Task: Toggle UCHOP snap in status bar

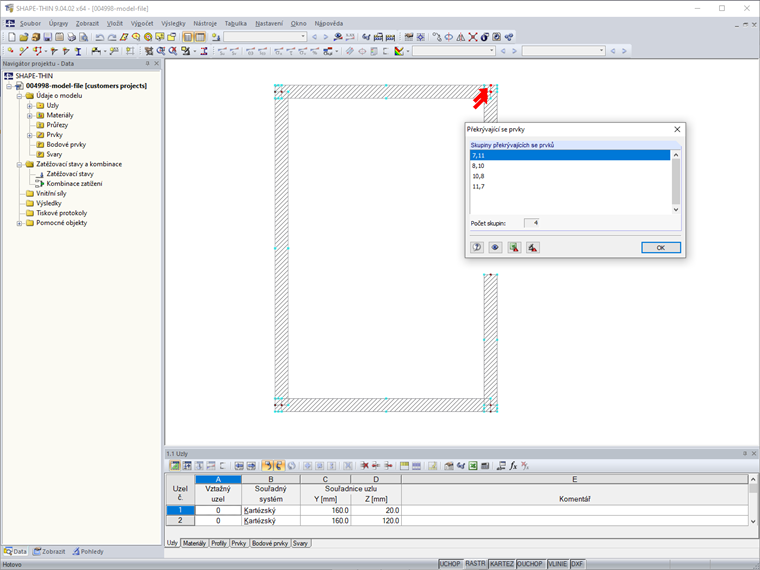Action: tap(449, 564)
